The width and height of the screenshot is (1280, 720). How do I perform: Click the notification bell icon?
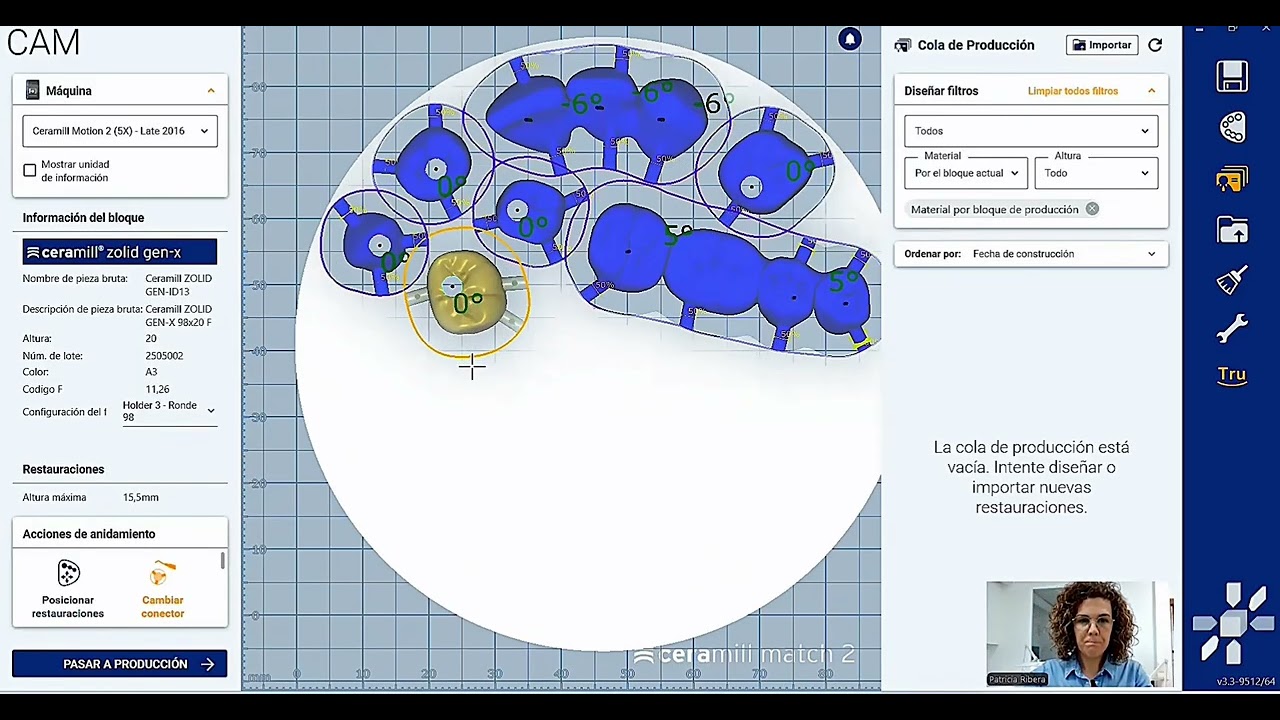(849, 39)
